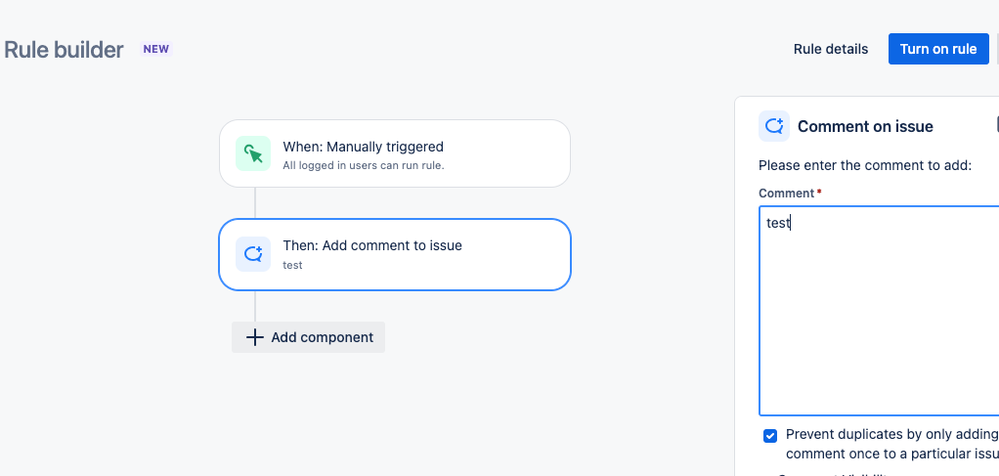The height and width of the screenshot is (476, 999).
Task: Select the When: Manually triggered step title
Action: [x=363, y=147]
